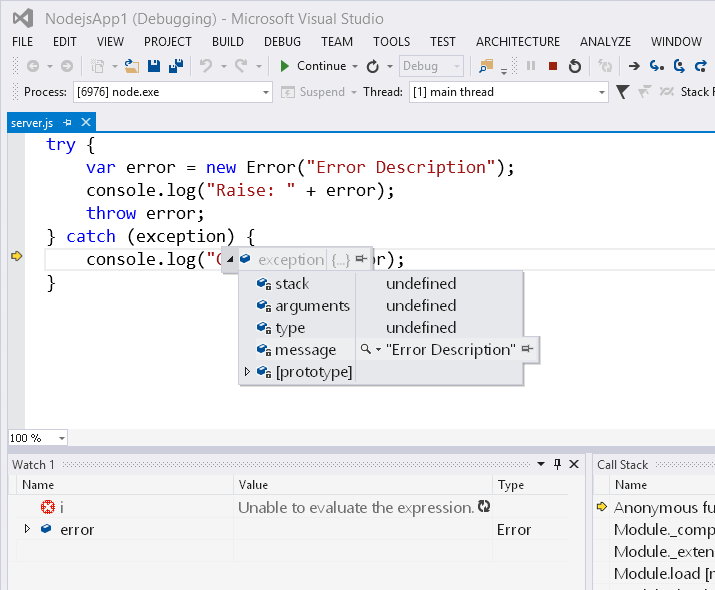Expand the [prototype] node in data tip

click(x=247, y=372)
